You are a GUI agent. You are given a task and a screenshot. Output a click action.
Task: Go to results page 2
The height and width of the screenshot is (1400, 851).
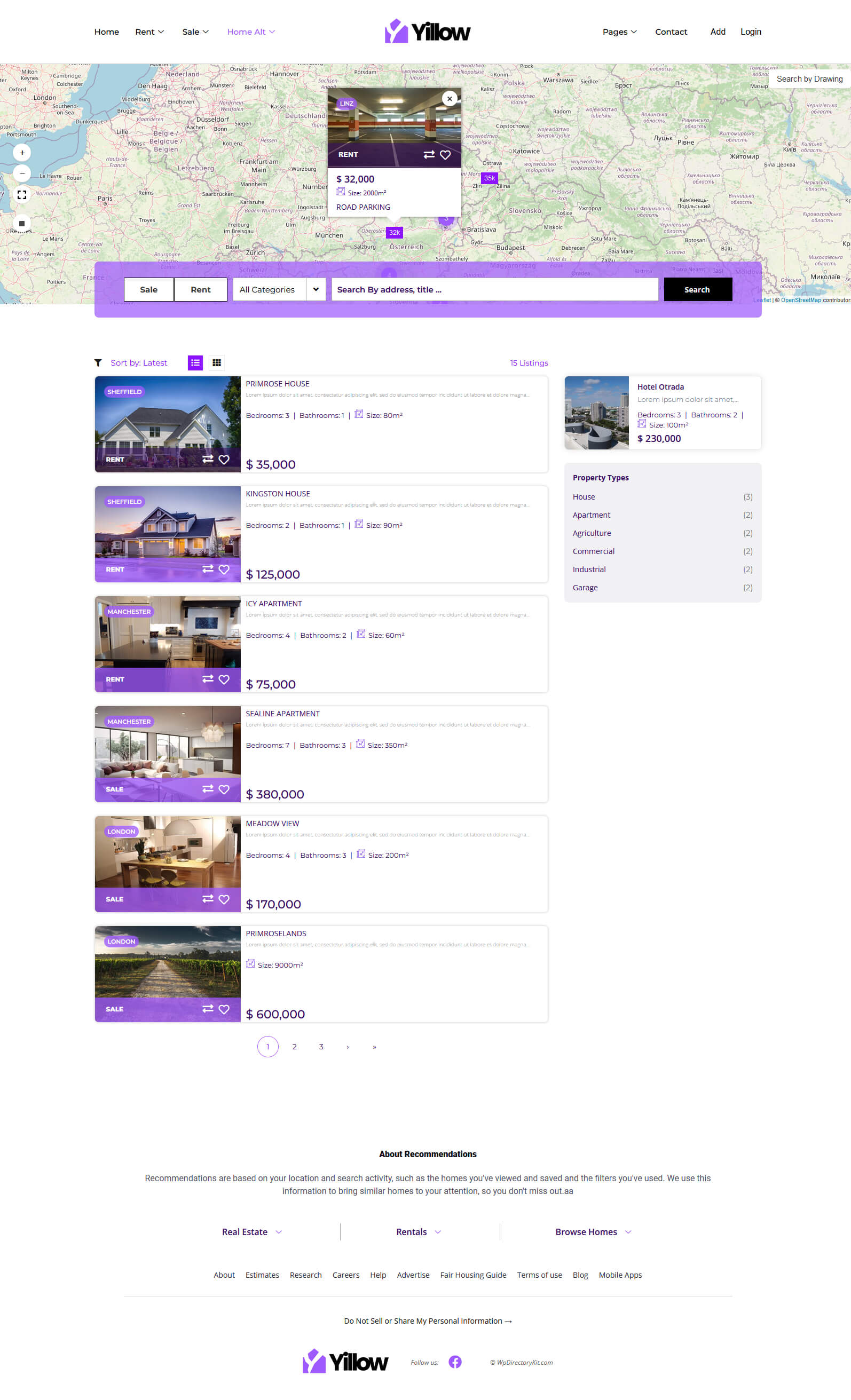point(295,1047)
